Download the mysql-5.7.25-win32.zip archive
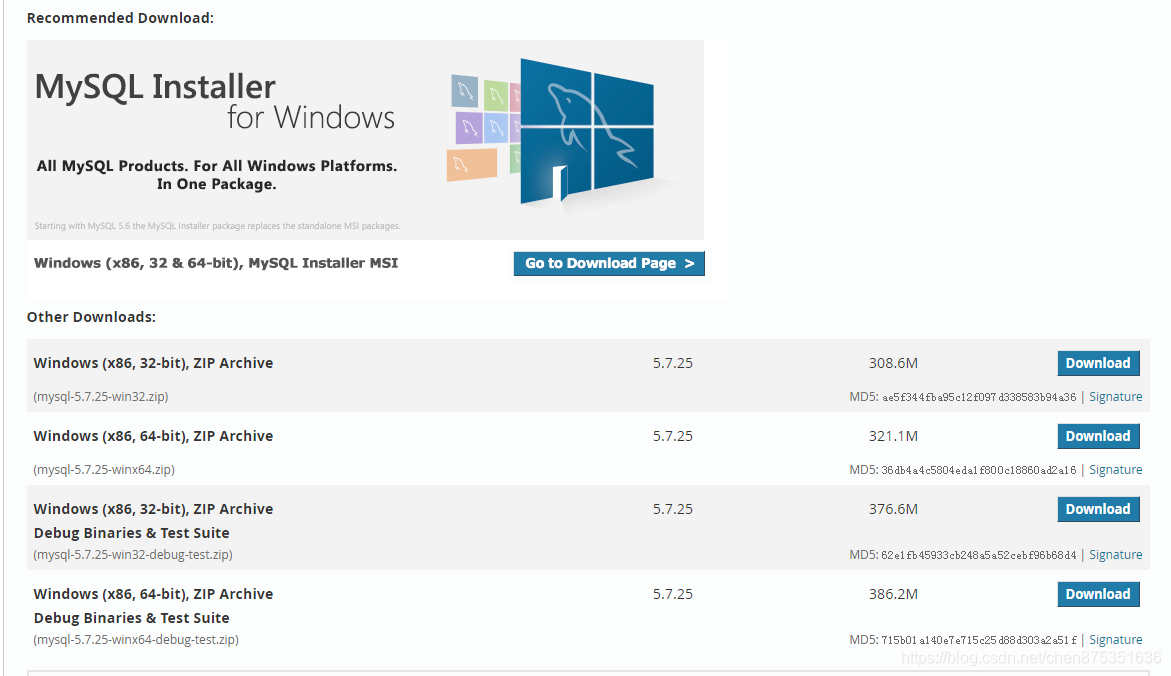Viewport: 1171px width, 676px height. coord(1098,363)
